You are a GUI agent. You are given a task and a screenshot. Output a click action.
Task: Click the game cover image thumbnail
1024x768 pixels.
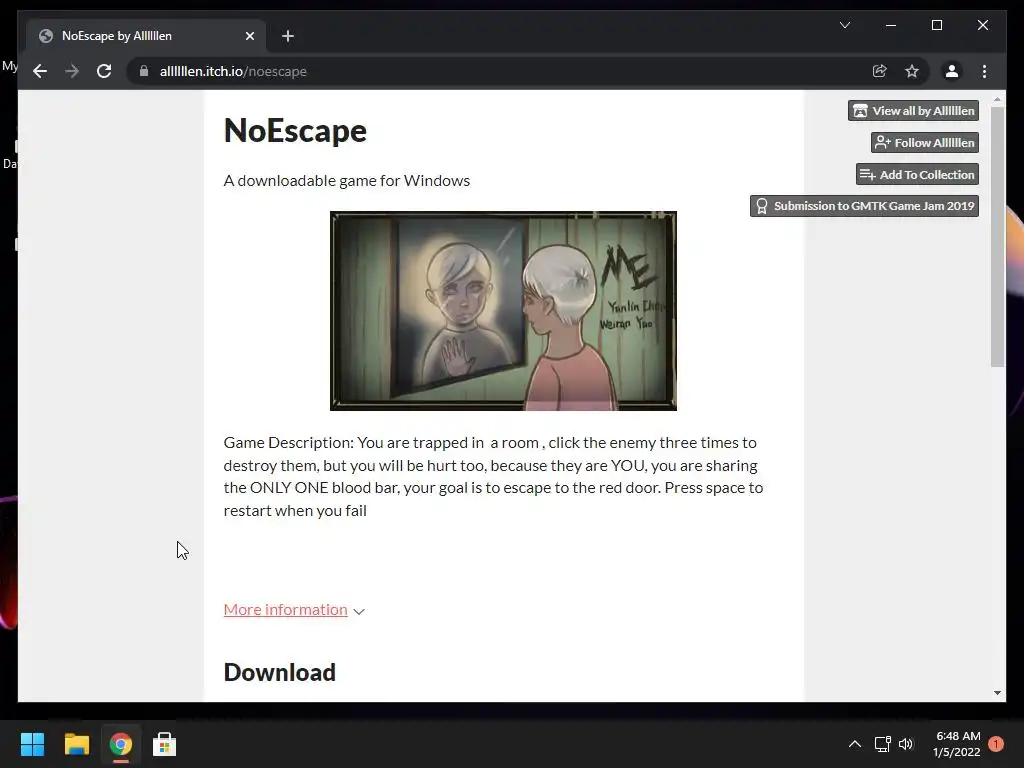point(503,311)
